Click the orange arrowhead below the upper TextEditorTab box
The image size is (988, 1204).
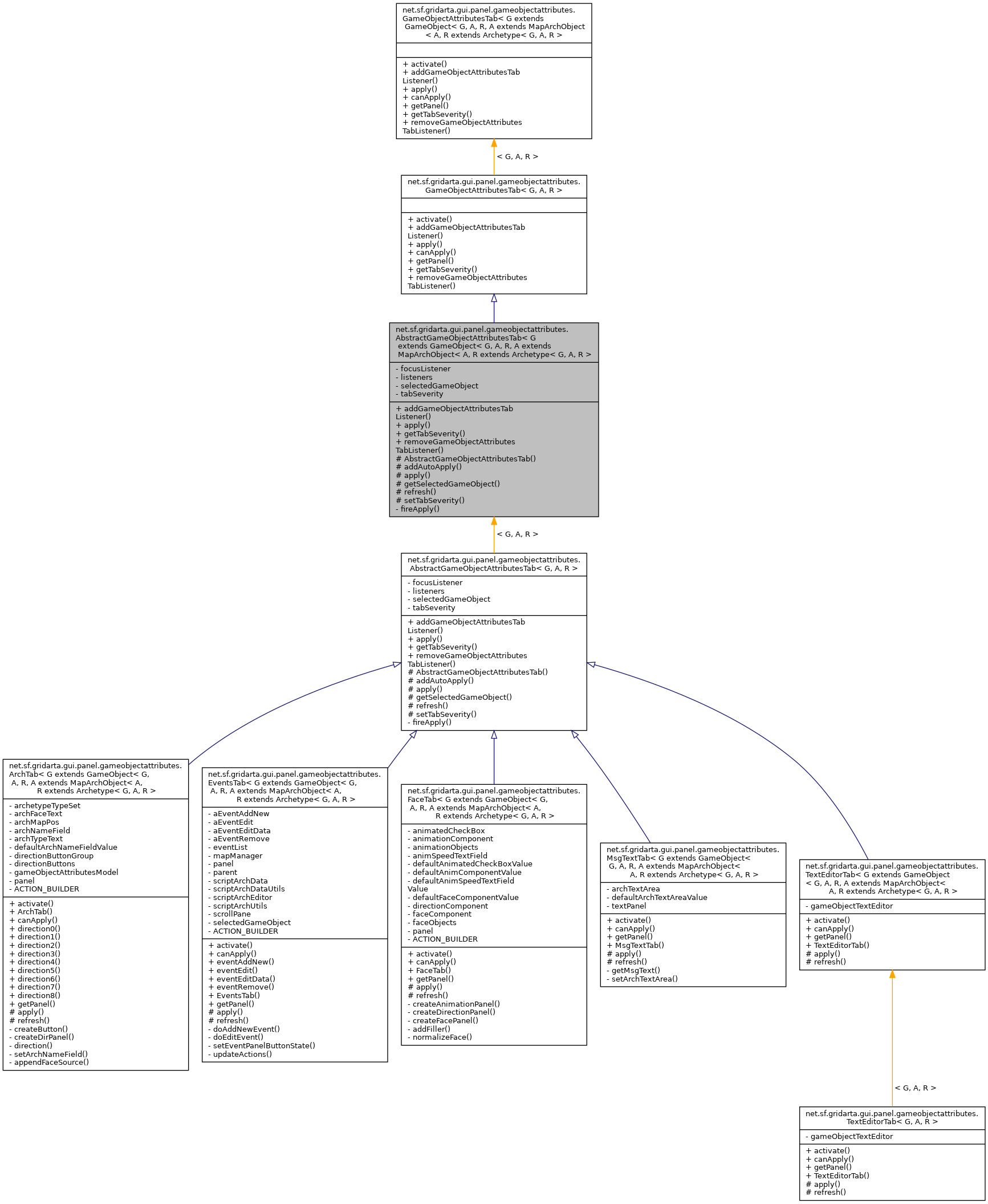[892, 975]
